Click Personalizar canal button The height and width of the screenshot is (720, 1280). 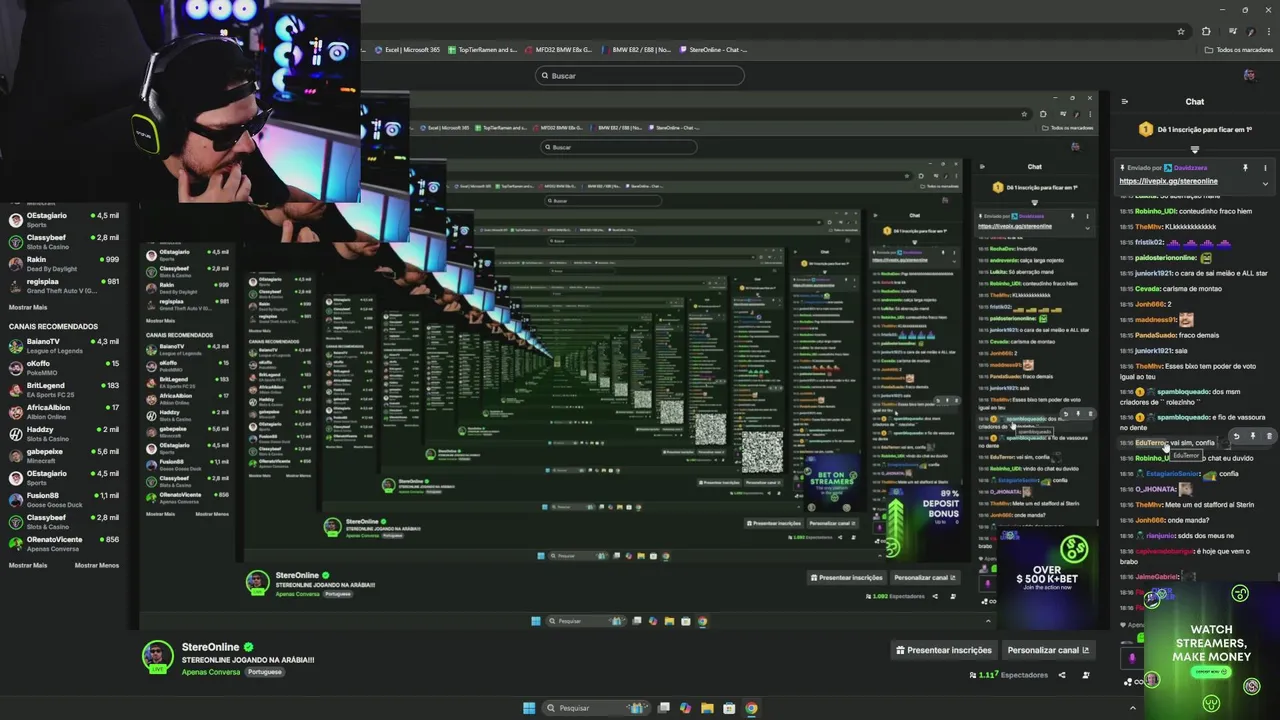point(1048,650)
